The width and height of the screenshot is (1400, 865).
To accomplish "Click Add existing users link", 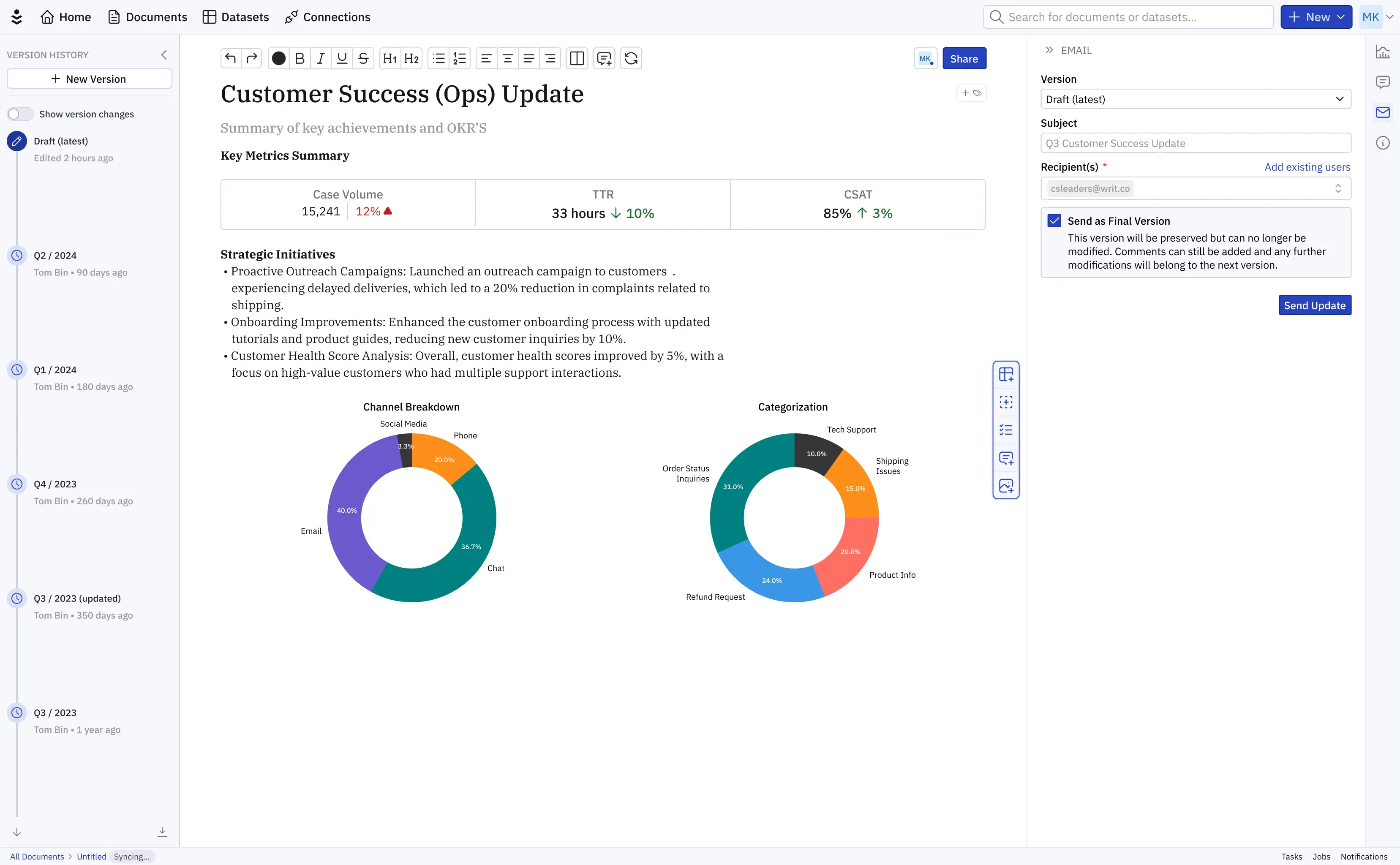I will 1307,166.
